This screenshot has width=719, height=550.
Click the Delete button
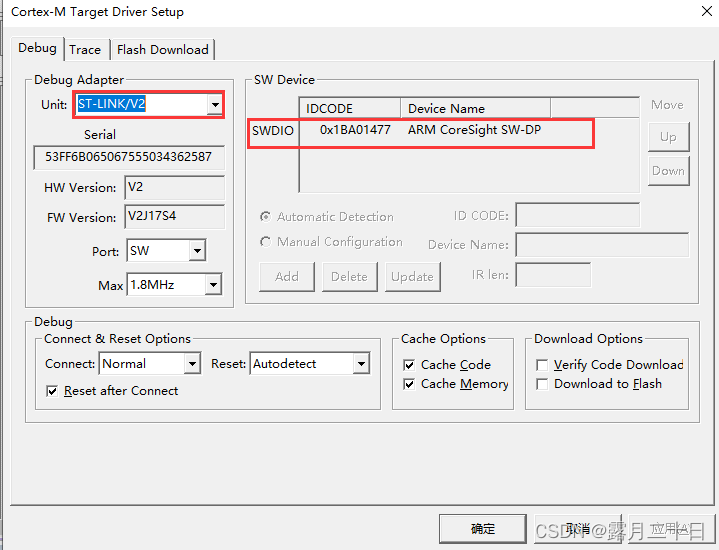click(x=350, y=277)
